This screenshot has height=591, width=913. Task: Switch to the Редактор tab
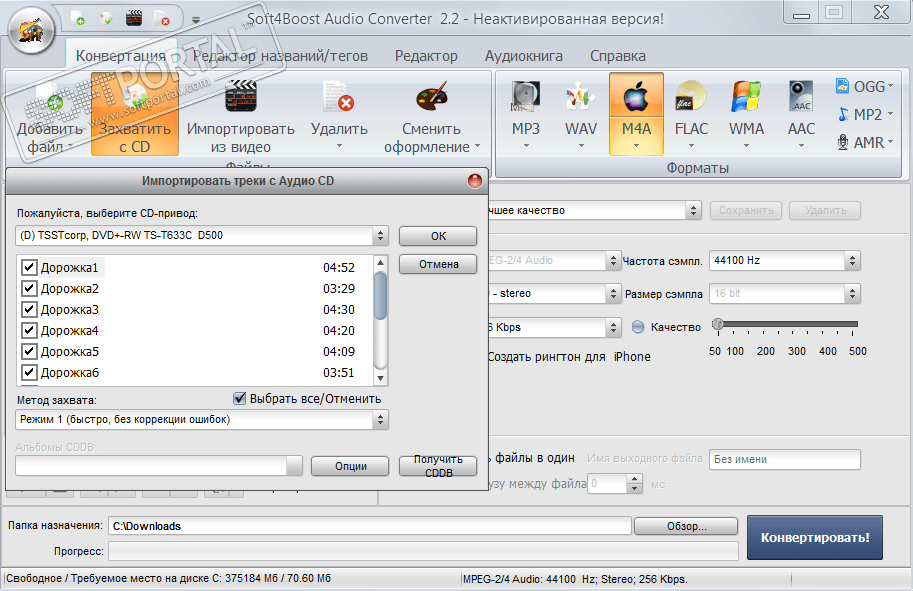(x=426, y=56)
